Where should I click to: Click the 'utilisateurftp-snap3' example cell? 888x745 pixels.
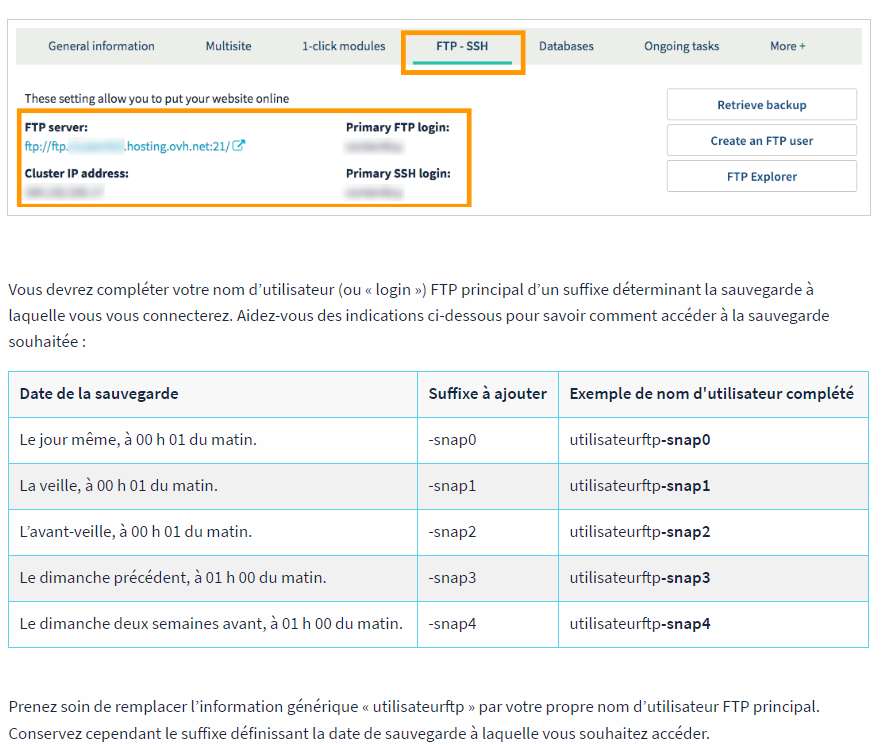pyautogui.click(x=639, y=578)
